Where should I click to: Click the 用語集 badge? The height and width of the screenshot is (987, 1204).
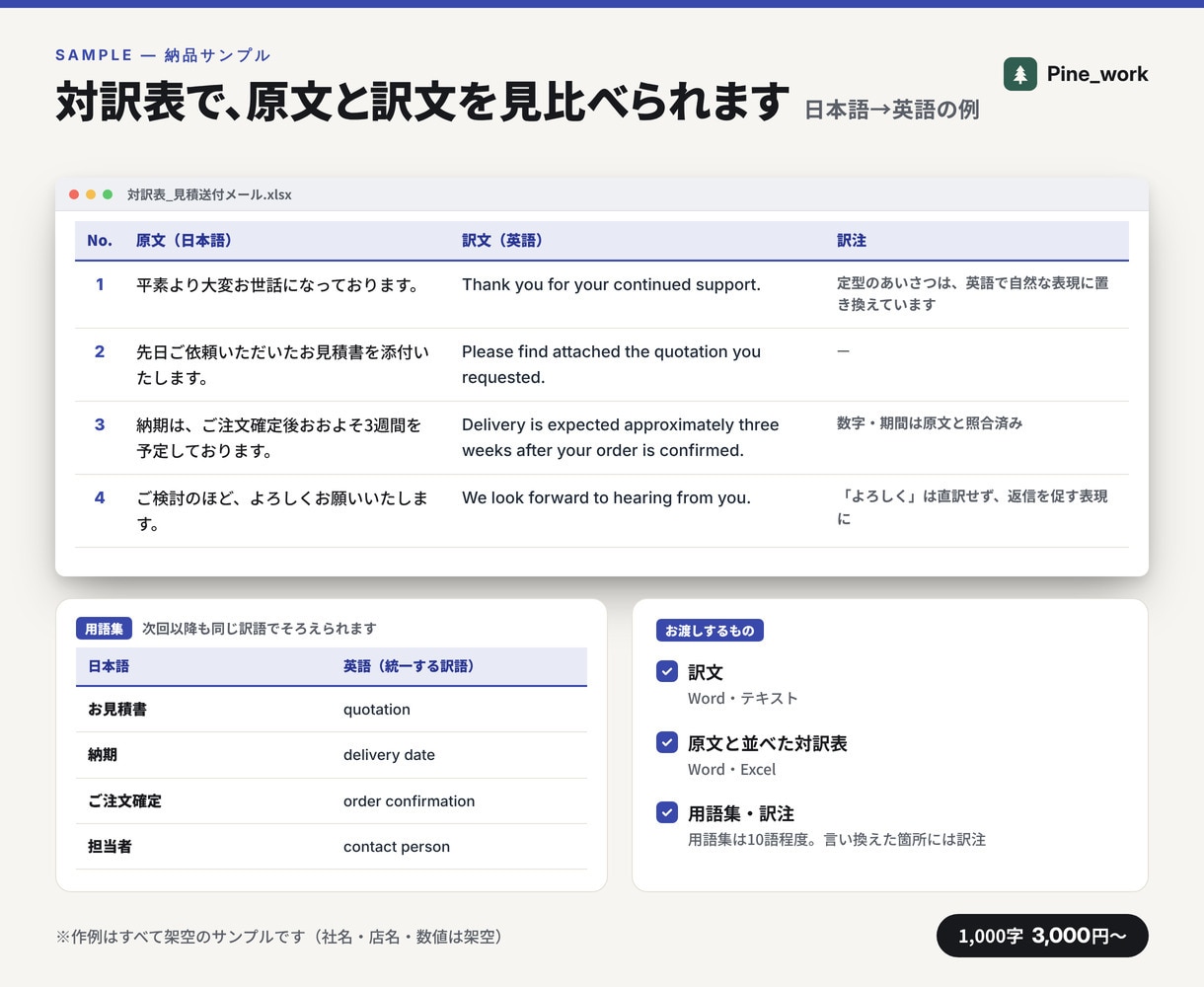click(x=104, y=629)
